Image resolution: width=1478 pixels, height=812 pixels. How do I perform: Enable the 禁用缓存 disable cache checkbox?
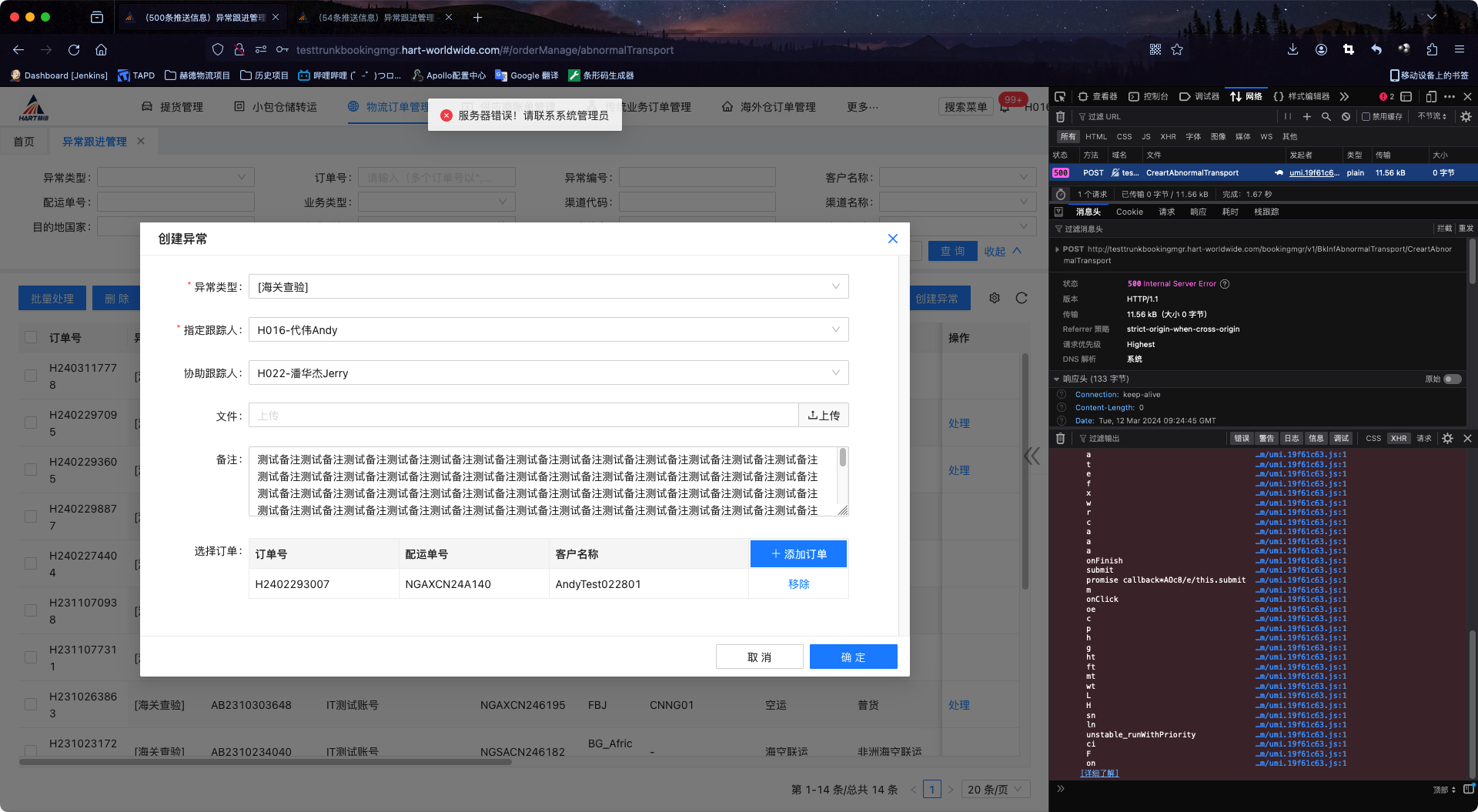[x=1366, y=116]
